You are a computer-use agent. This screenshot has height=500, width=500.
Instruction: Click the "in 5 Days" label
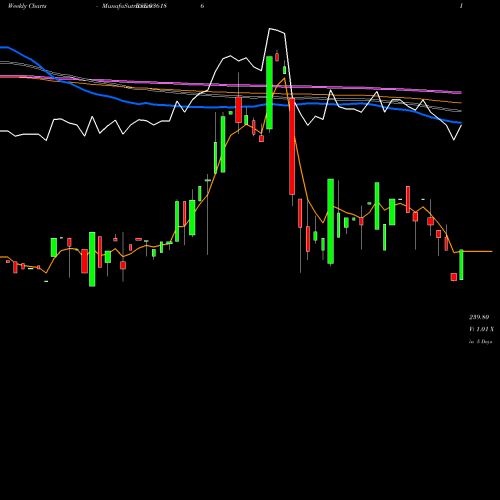(x=480, y=342)
